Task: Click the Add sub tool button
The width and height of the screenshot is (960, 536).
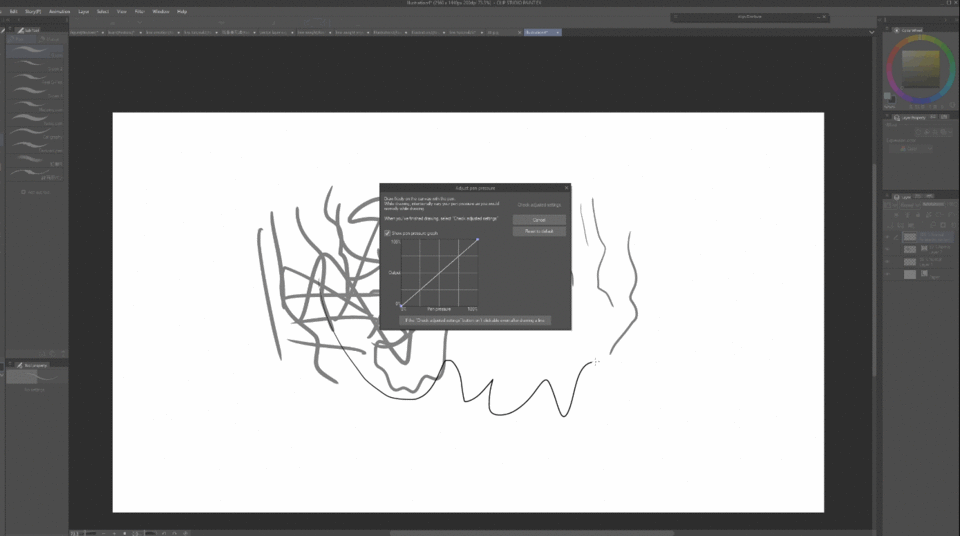Action: (36, 192)
